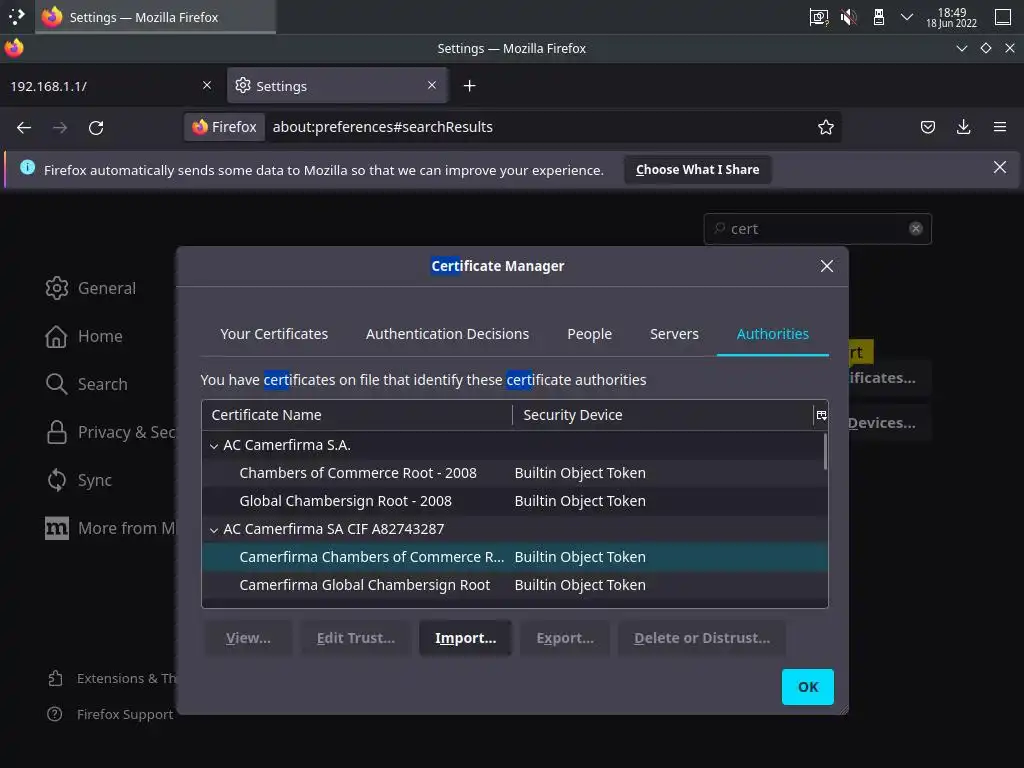Open Search settings in sidebar
Image resolution: width=1024 pixels, height=768 pixels.
[86, 384]
